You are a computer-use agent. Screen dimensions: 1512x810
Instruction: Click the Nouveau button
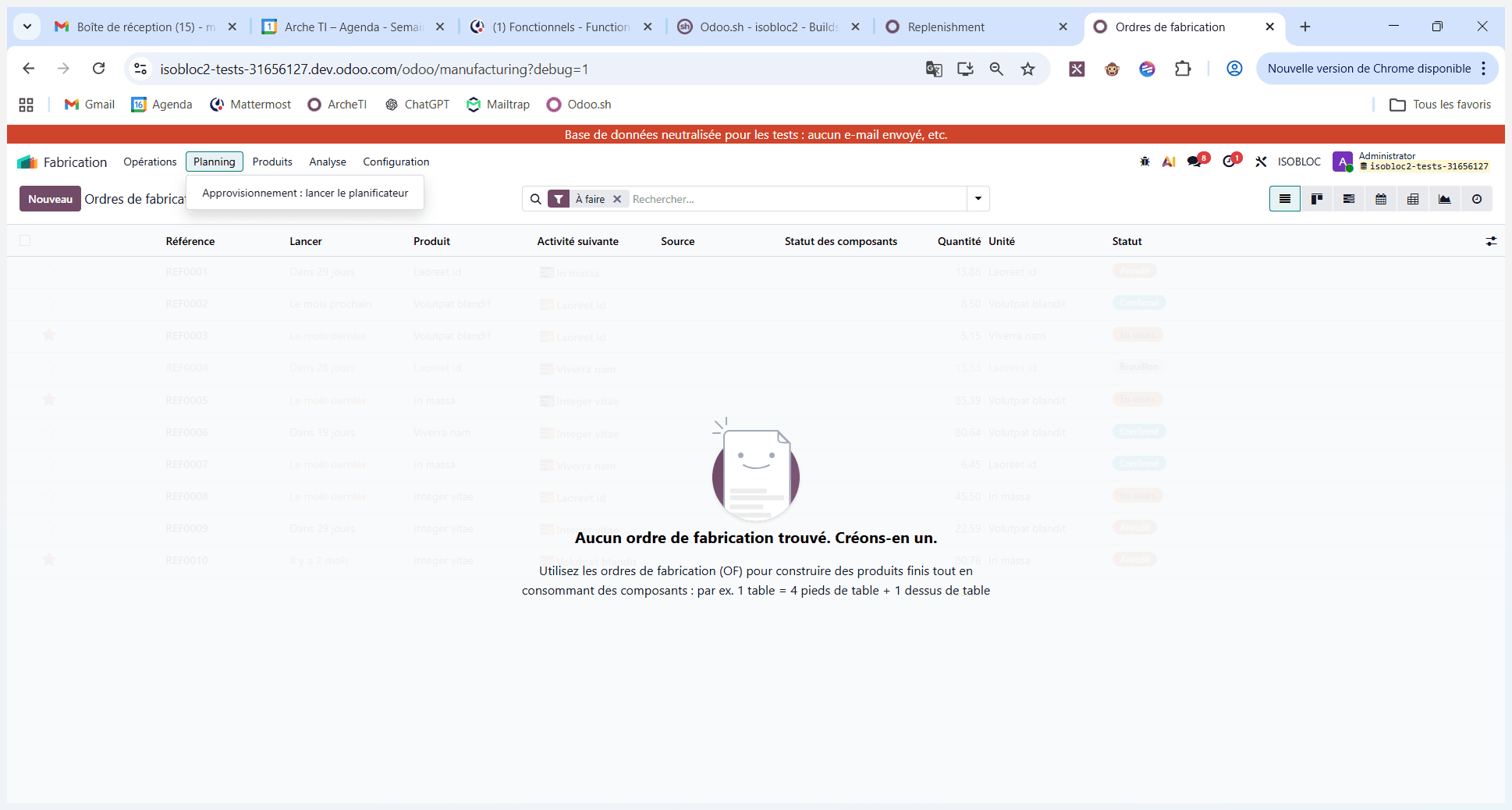tap(51, 199)
